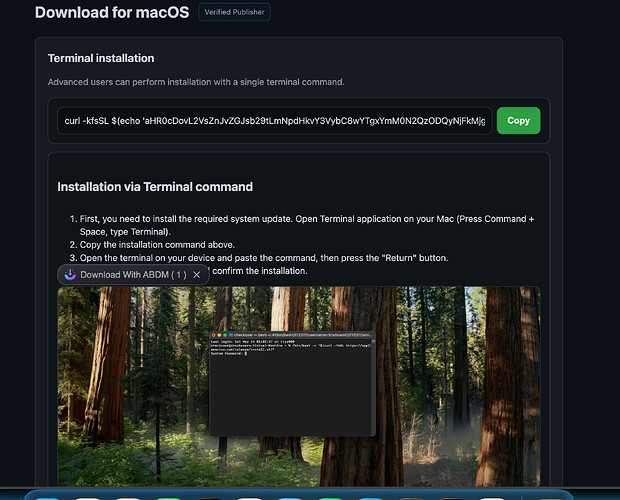The height and width of the screenshot is (500, 620).
Task: Click step 1 about opening Terminal application
Action: [x=307, y=225]
